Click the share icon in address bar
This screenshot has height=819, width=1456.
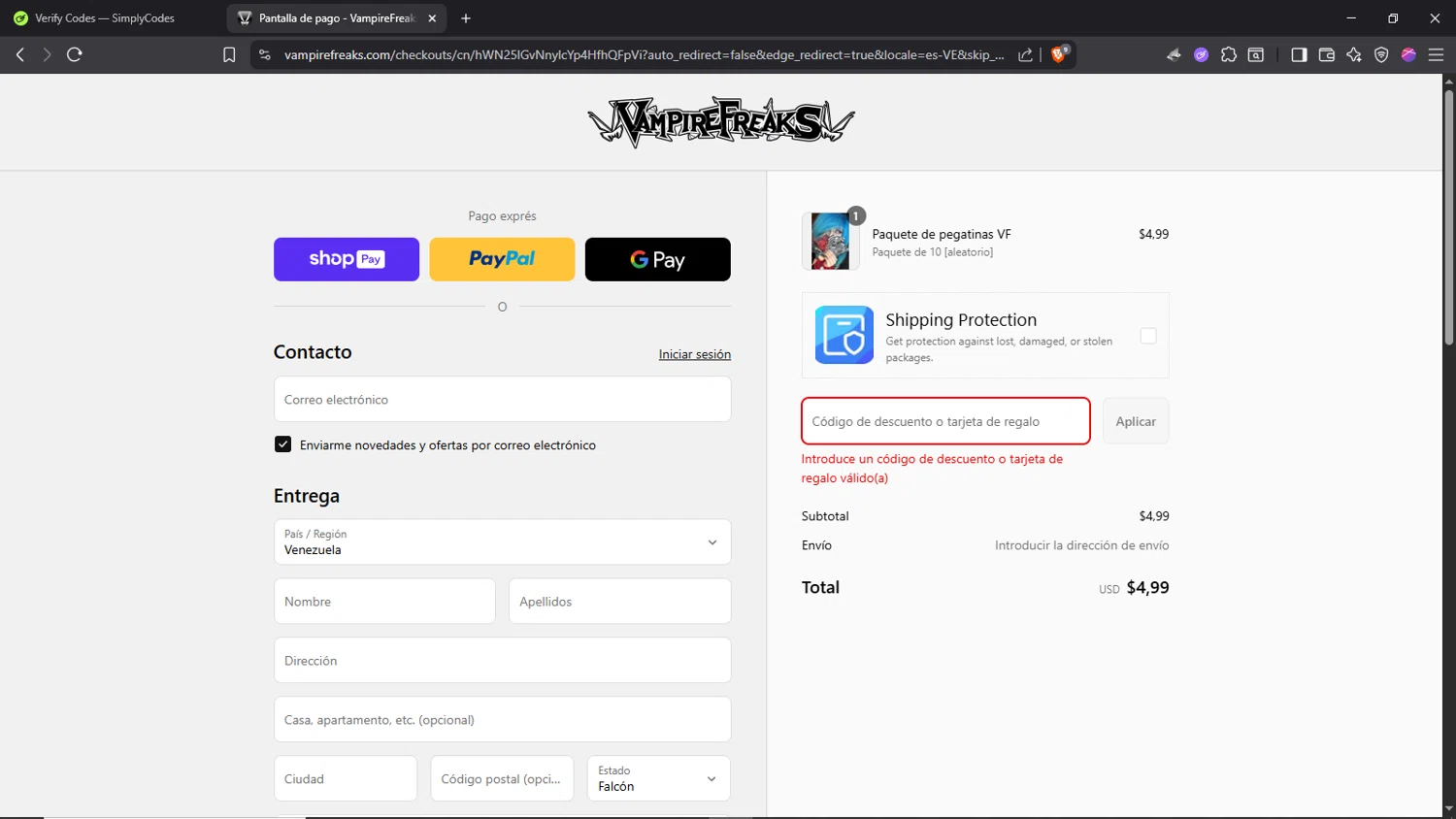click(x=1025, y=54)
